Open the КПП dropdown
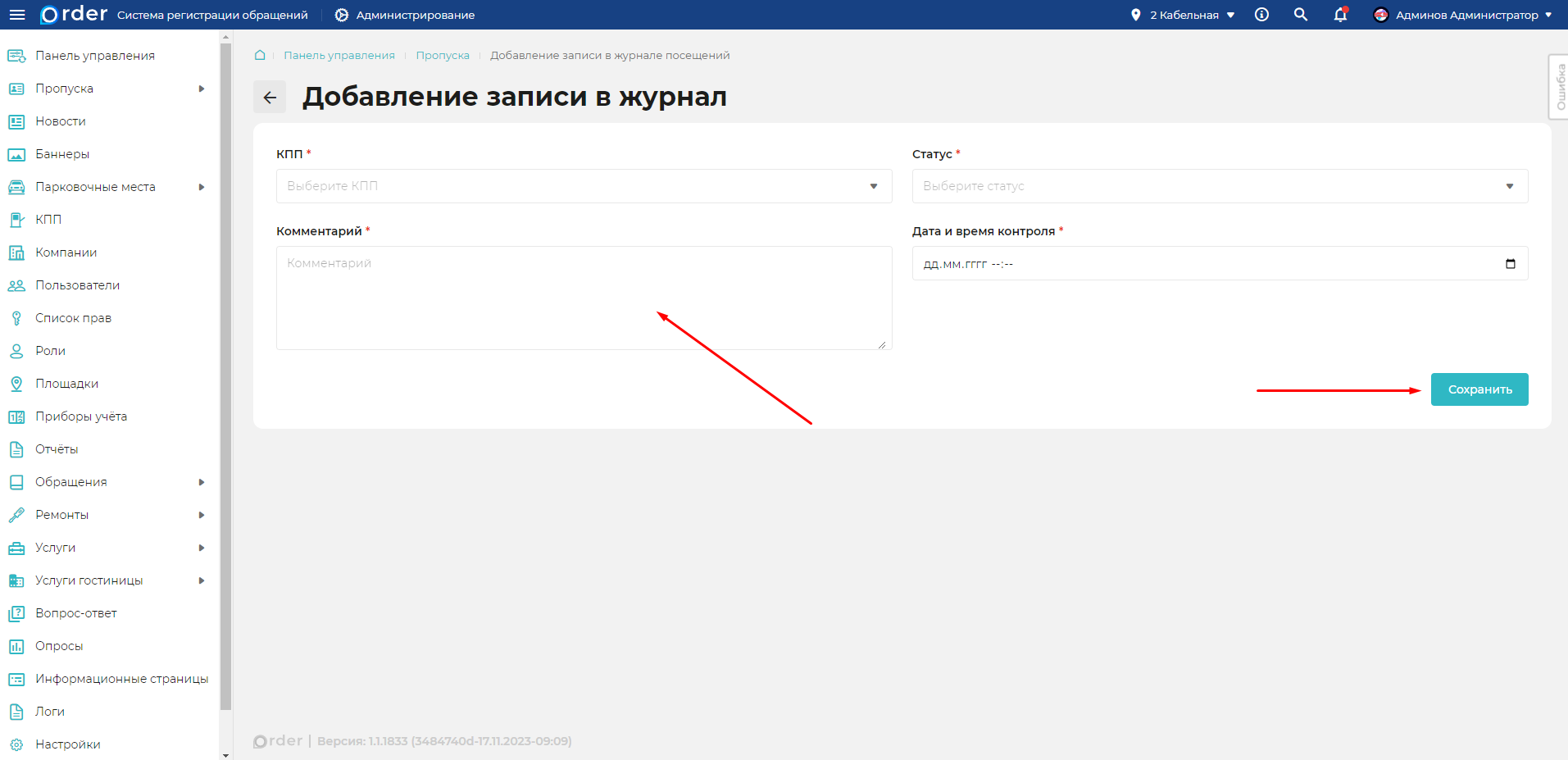 point(584,186)
